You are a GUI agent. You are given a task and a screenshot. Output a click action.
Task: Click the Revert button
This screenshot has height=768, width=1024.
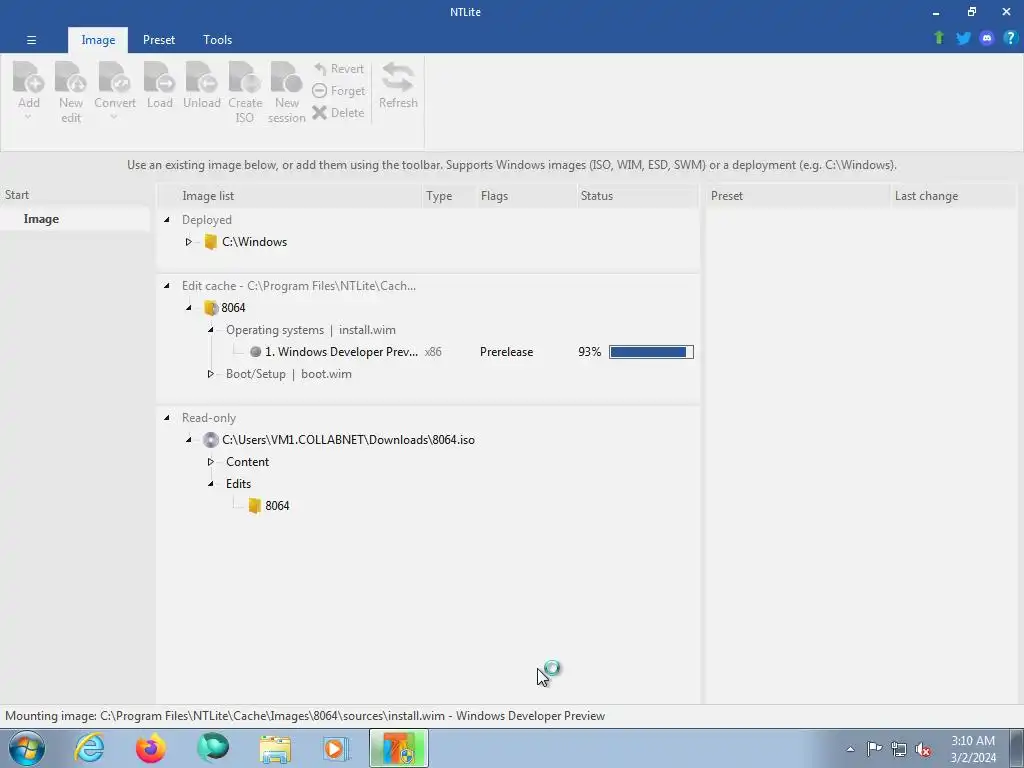point(339,69)
